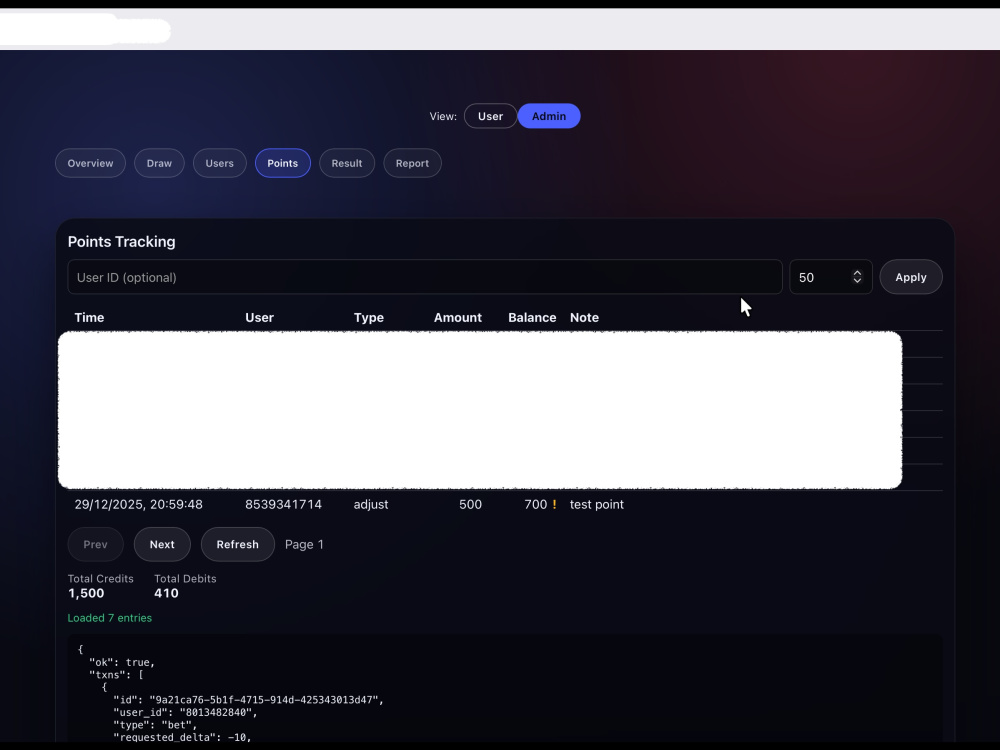
Task: Click the Balance column header
Action: coord(532,318)
